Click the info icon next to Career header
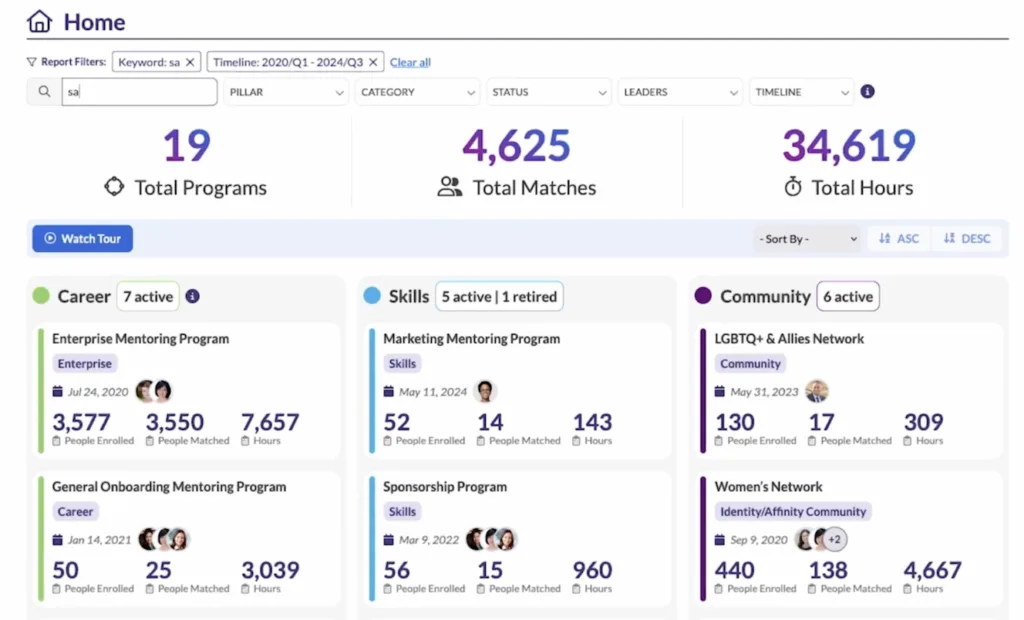 coord(193,296)
